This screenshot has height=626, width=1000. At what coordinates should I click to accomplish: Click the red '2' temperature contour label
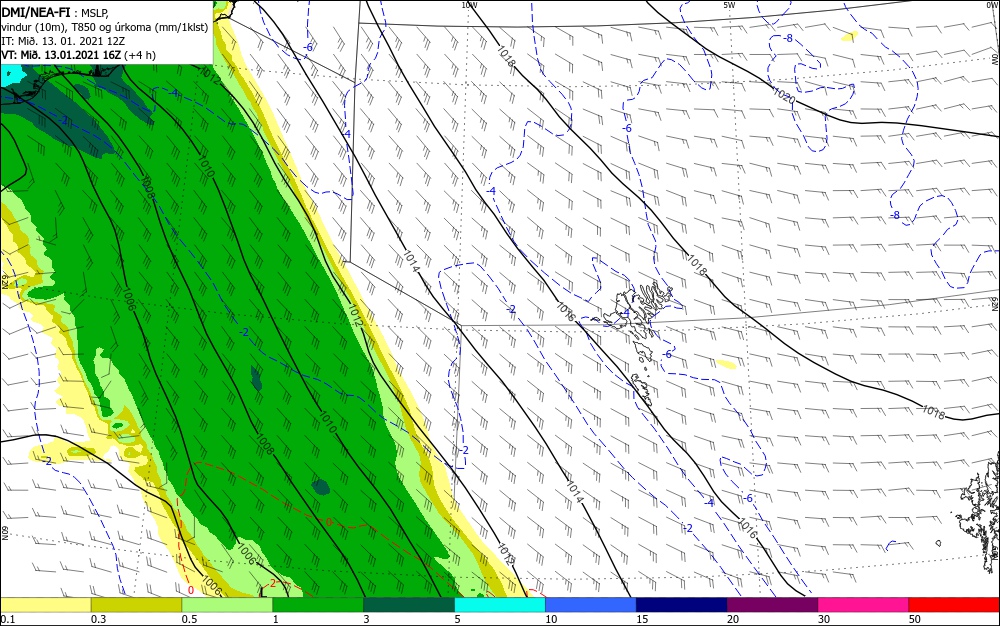272,583
